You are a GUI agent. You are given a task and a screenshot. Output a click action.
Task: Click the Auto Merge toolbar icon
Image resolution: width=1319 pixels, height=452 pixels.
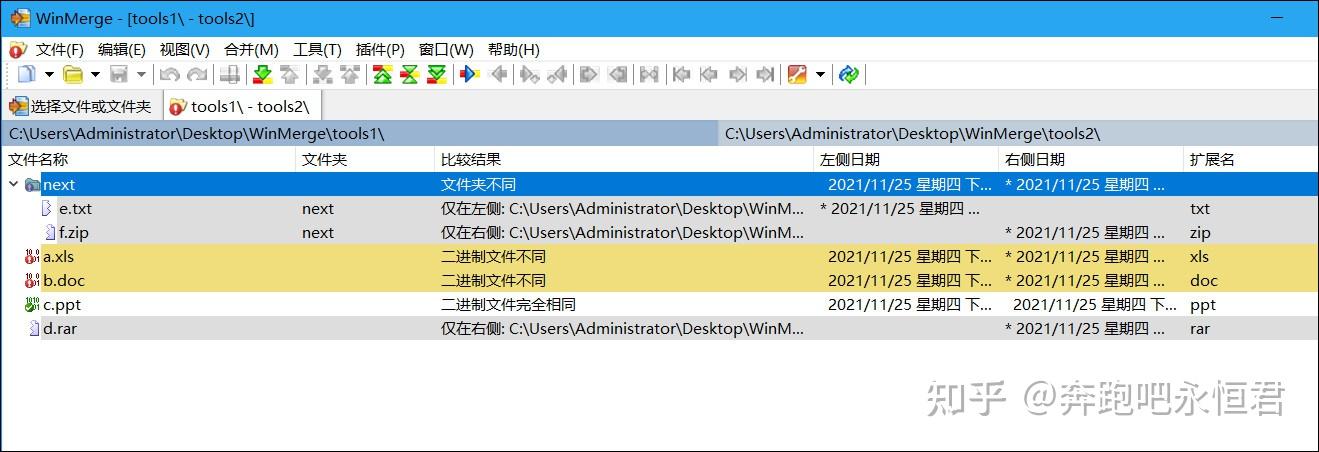[649, 74]
